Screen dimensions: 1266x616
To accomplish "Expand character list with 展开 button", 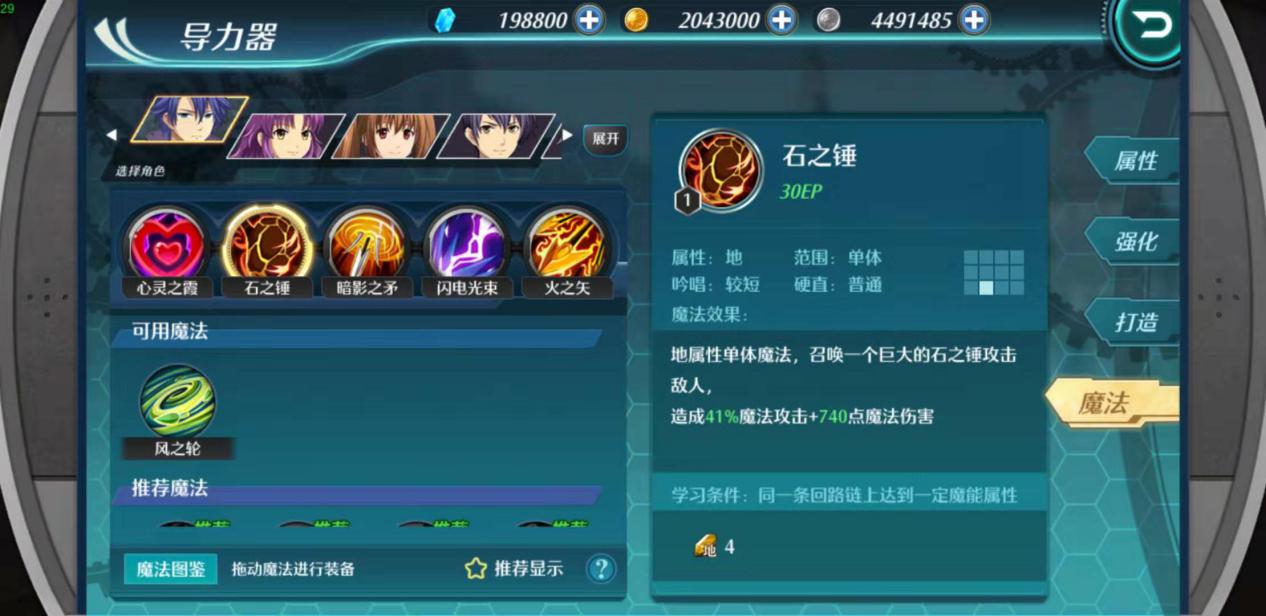I will click(x=605, y=139).
